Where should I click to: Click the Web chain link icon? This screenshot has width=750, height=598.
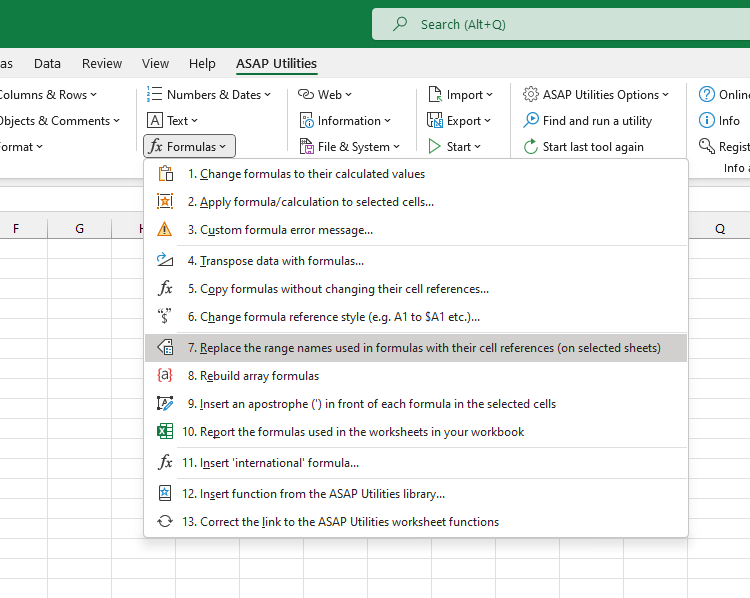click(x=306, y=94)
